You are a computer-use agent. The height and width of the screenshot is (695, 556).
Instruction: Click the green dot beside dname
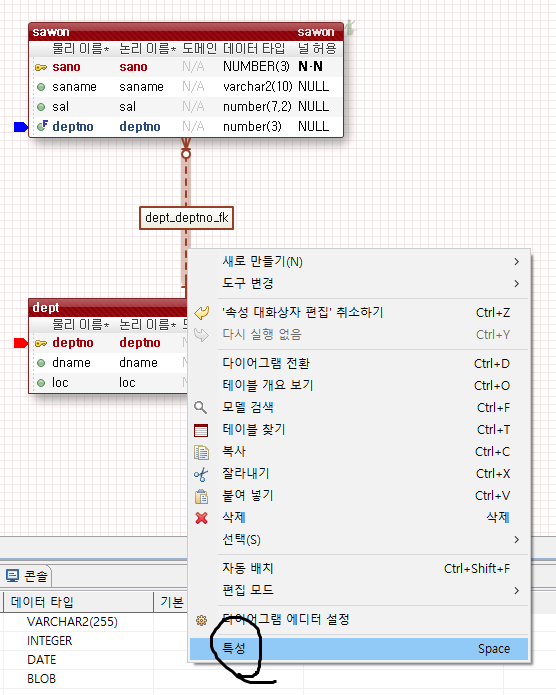pos(41,363)
